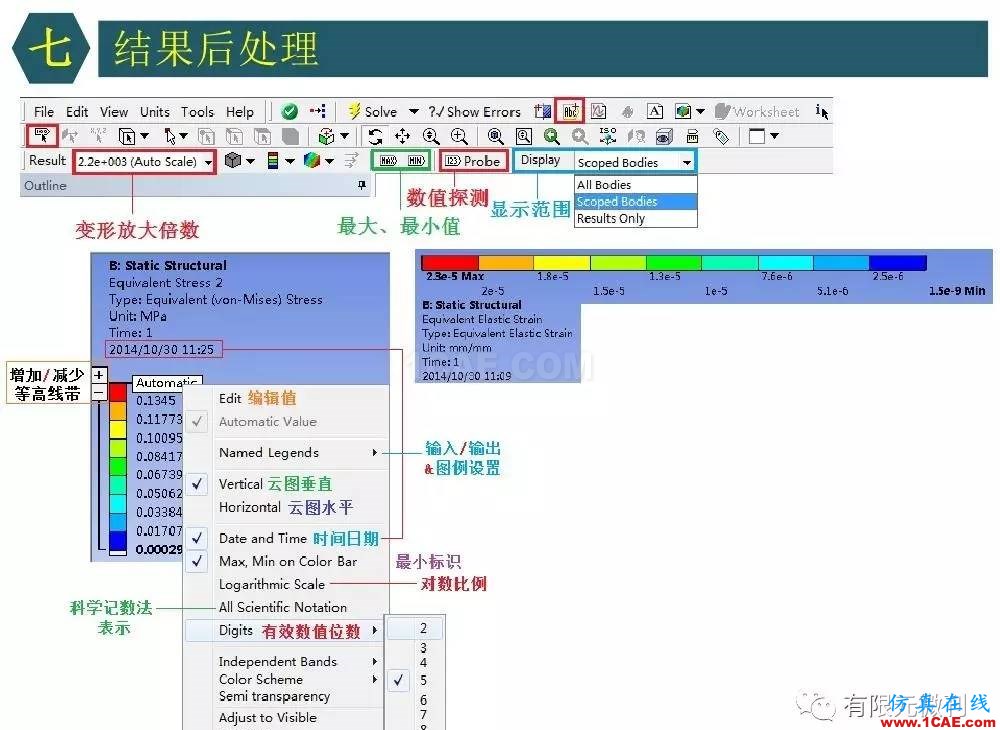The height and width of the screenshot is (730, 1000).
Task: Open the Tools menu
Action: [x=197, y=112]
